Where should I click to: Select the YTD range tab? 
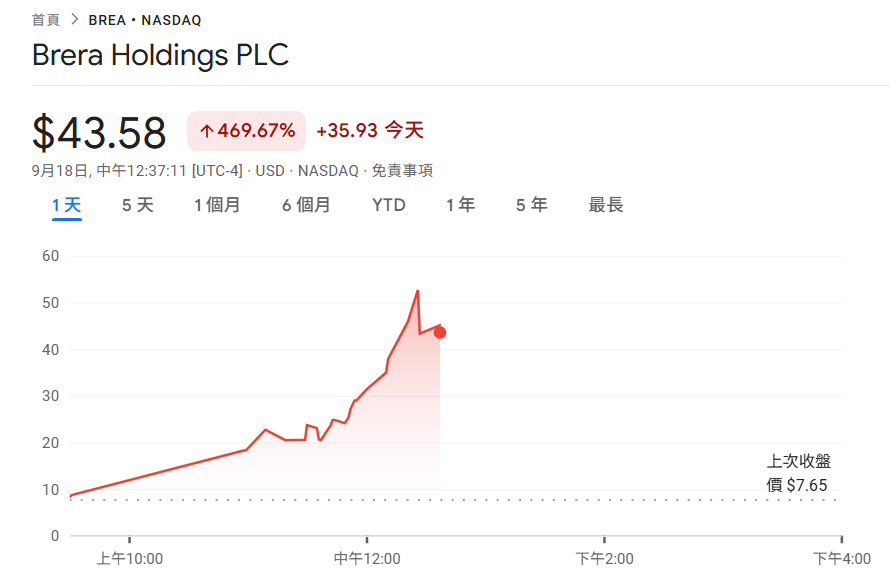pos(389,205)
